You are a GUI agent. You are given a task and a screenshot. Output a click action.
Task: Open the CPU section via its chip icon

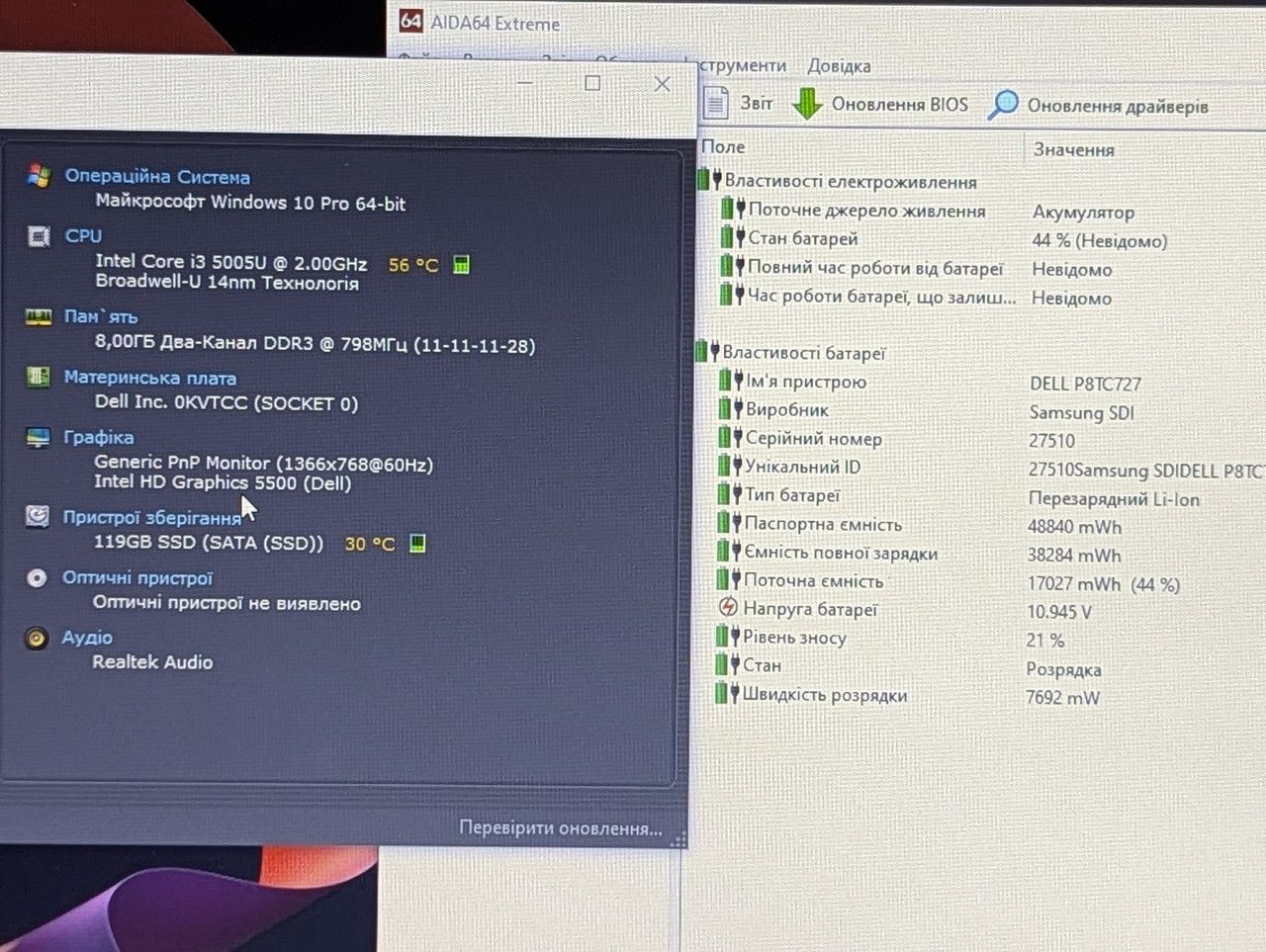click(39, 236)
